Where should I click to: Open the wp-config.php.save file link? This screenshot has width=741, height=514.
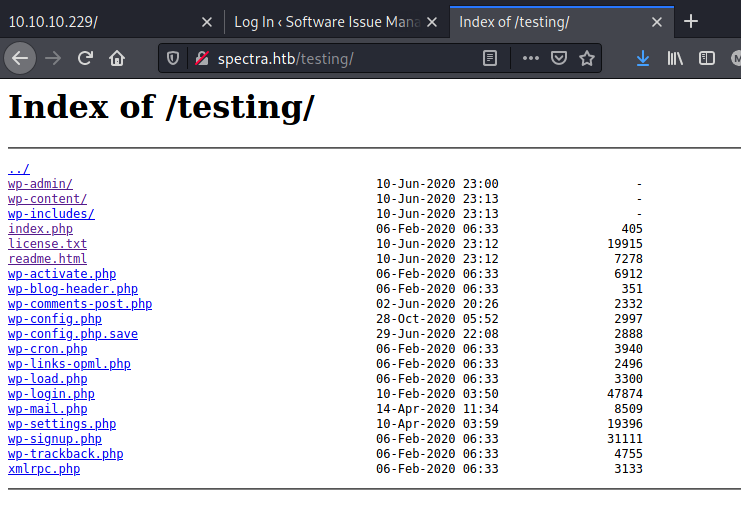[73, 334]
